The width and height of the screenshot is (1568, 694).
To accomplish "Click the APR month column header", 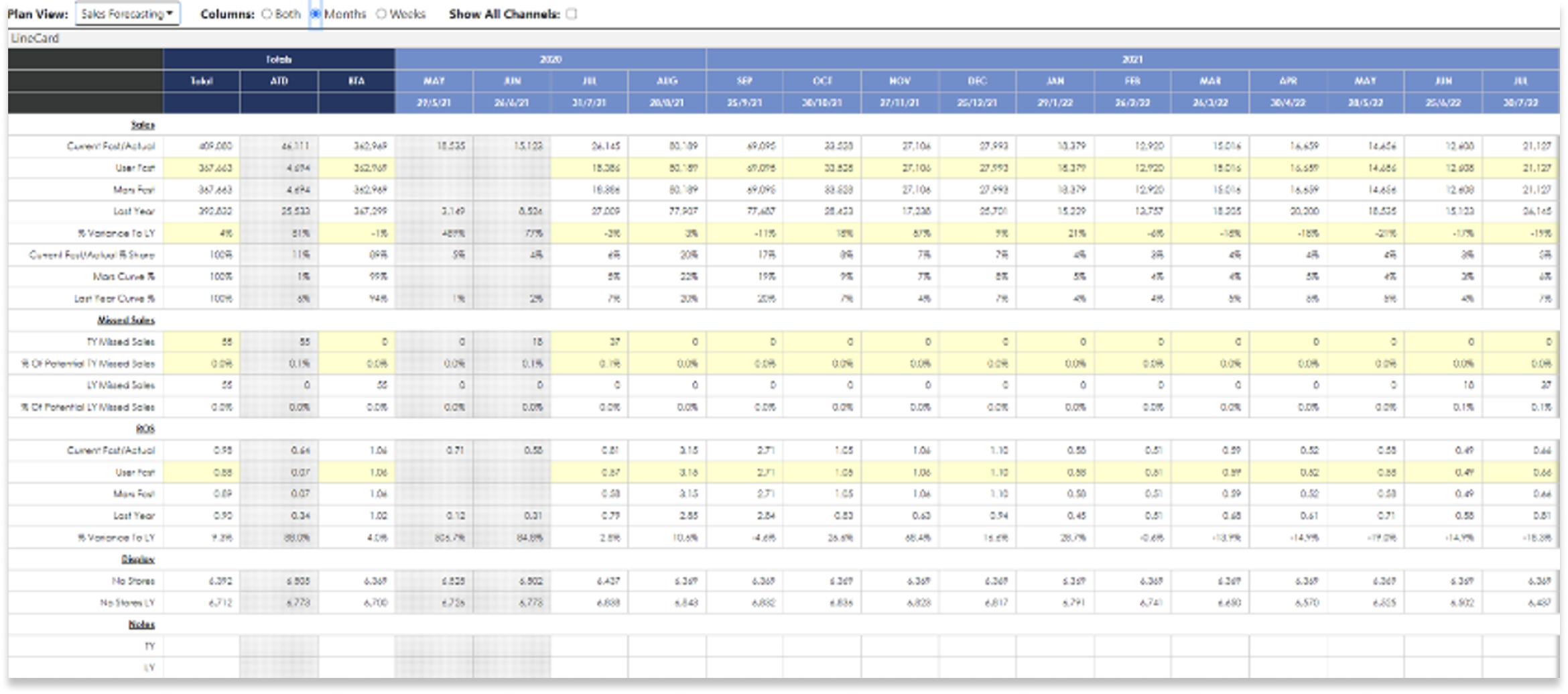I will [x=1288, y=81].
